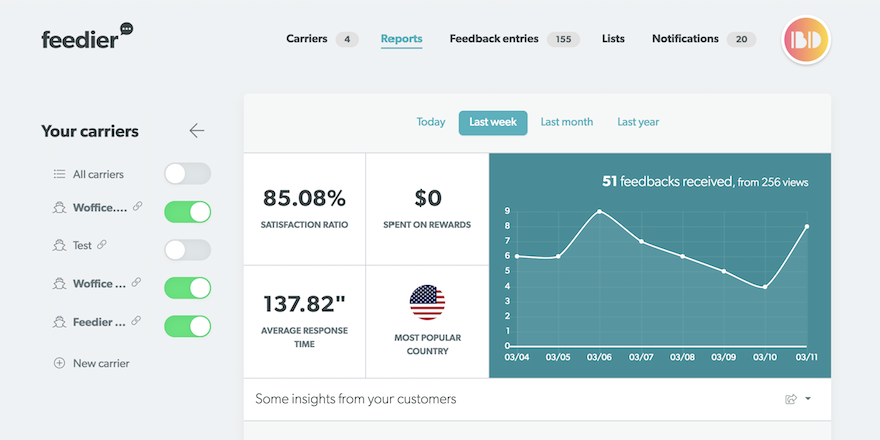Collapse carriers sidebar with back arrow
Image resolution: width=880 pixels, height=440 pixels.
(x=196, y=131)
